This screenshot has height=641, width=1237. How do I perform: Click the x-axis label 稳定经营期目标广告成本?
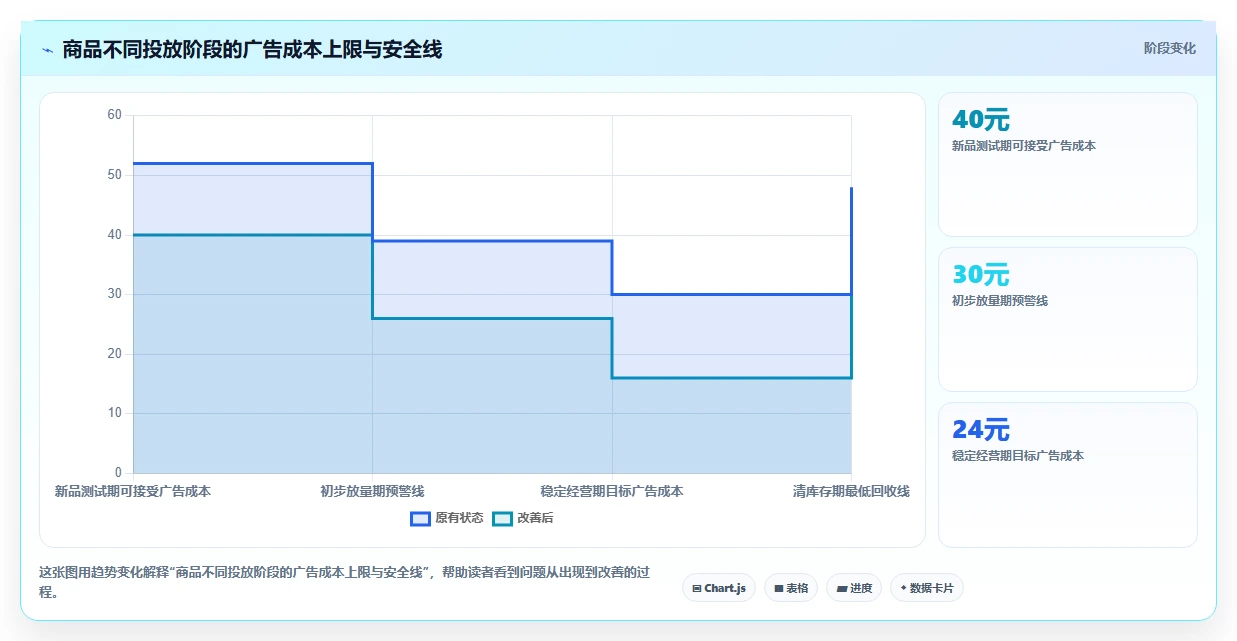[x=612, y=491]
